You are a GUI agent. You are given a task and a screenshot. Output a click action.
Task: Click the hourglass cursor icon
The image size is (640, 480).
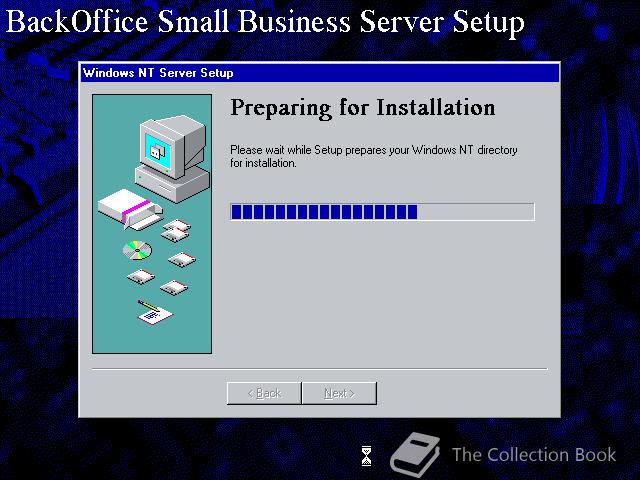tap(367, 456)
